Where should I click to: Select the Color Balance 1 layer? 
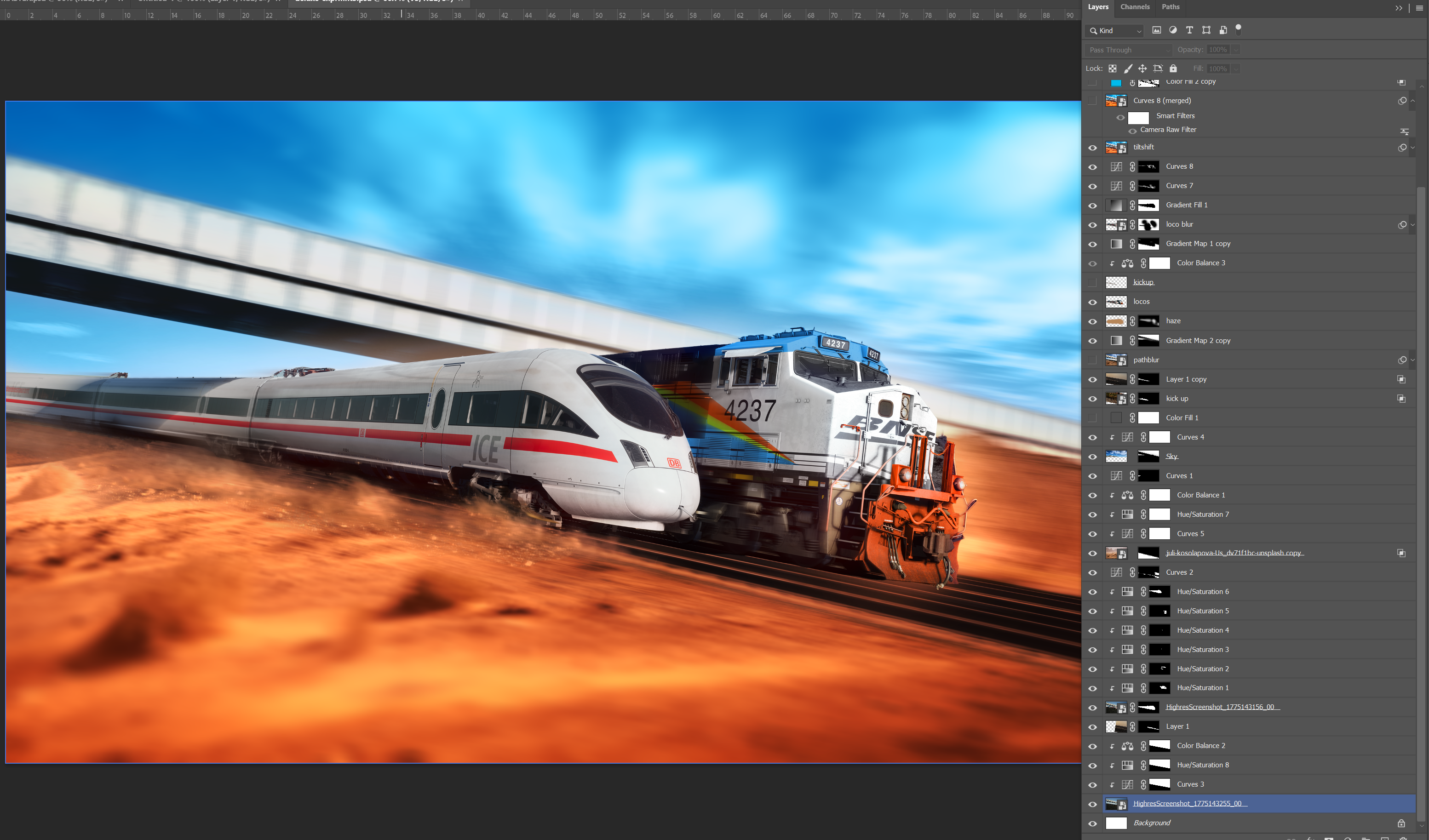[1250, 495]
